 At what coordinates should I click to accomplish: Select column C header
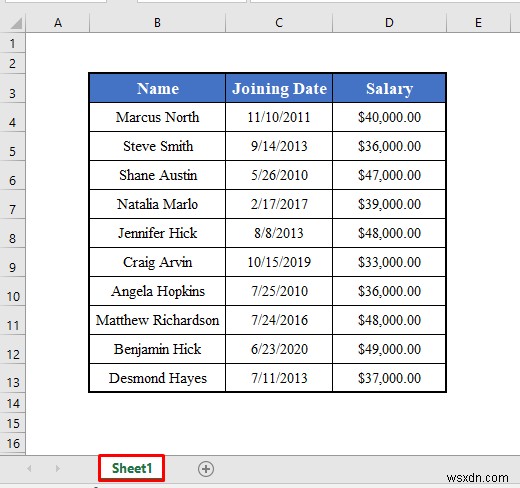click(279, 23)
